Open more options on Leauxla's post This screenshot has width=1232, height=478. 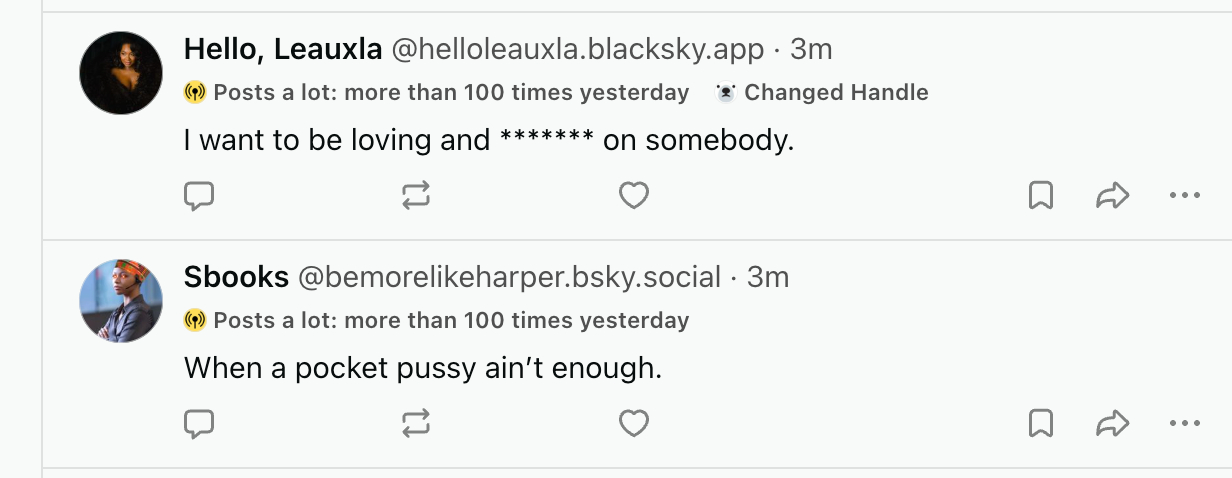tap(1184, 196)
